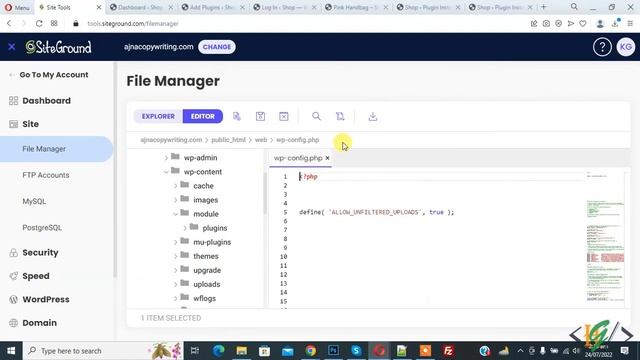Expand the images folder chevron

click(x=176, y=200)
